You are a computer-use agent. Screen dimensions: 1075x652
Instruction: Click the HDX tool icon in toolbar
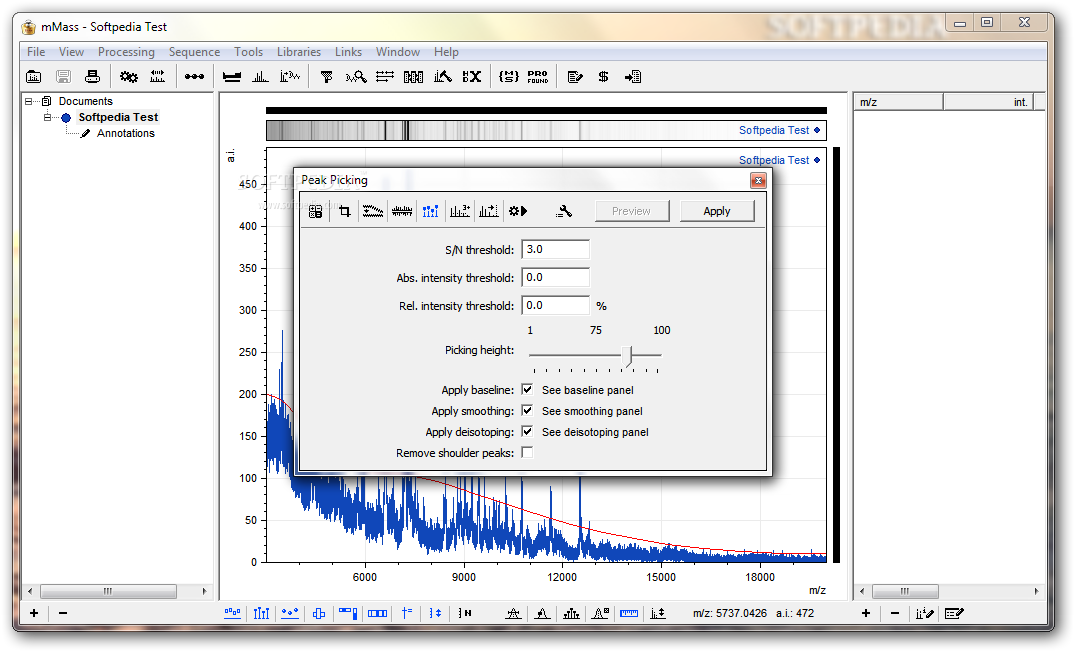coord(472,77)
